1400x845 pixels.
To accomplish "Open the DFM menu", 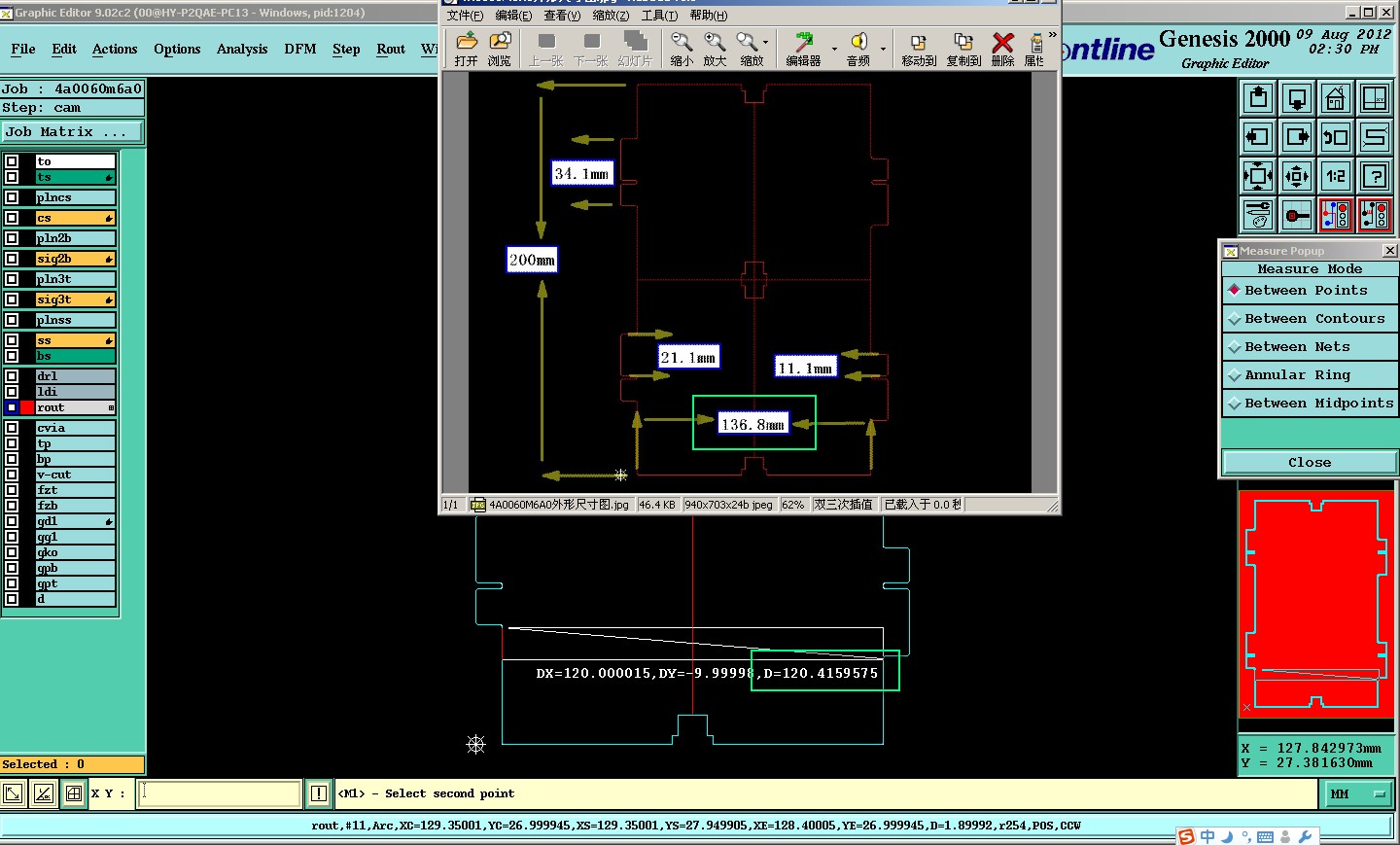I will click(x=299, y=49).
